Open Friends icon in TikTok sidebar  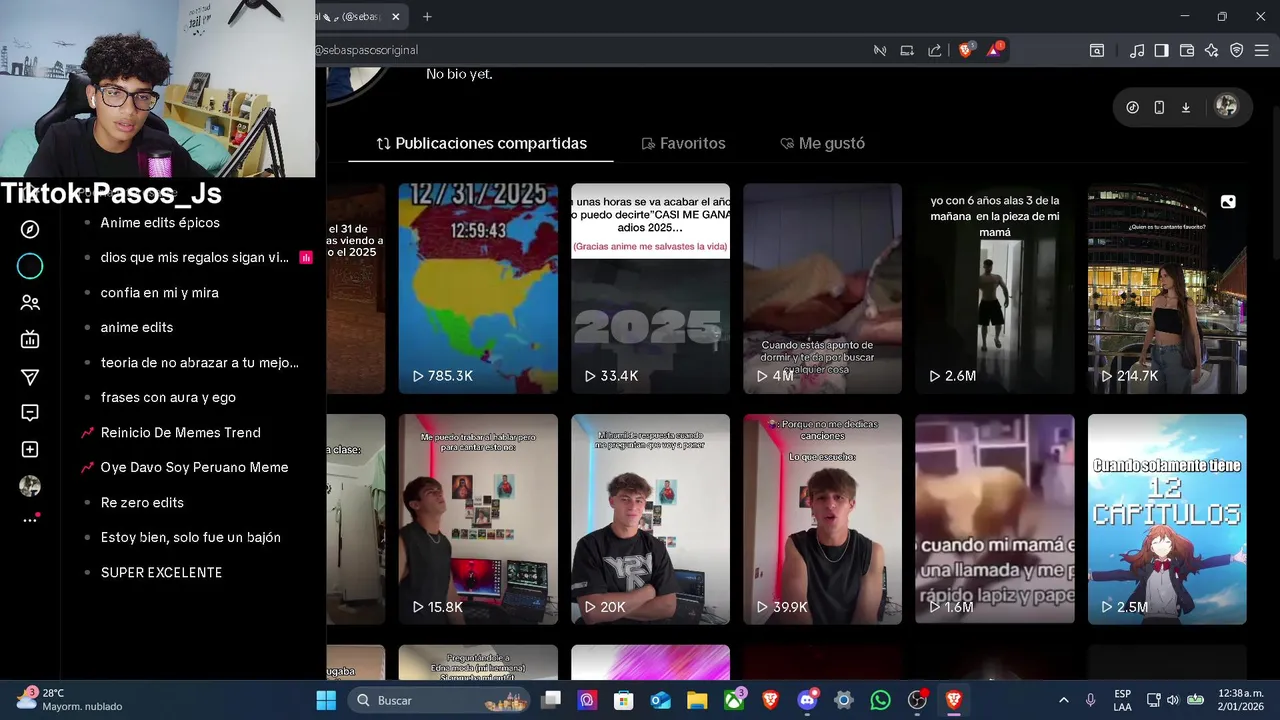pyautogui.click(x=30, y=302)
